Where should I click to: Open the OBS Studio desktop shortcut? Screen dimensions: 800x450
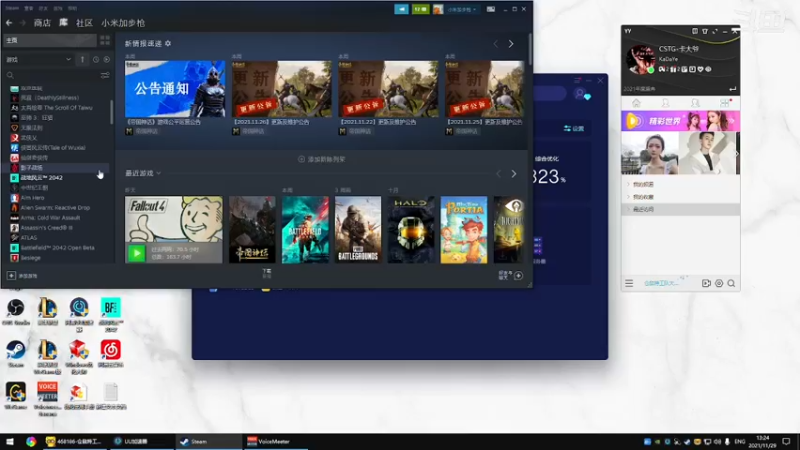click(16, 312)
